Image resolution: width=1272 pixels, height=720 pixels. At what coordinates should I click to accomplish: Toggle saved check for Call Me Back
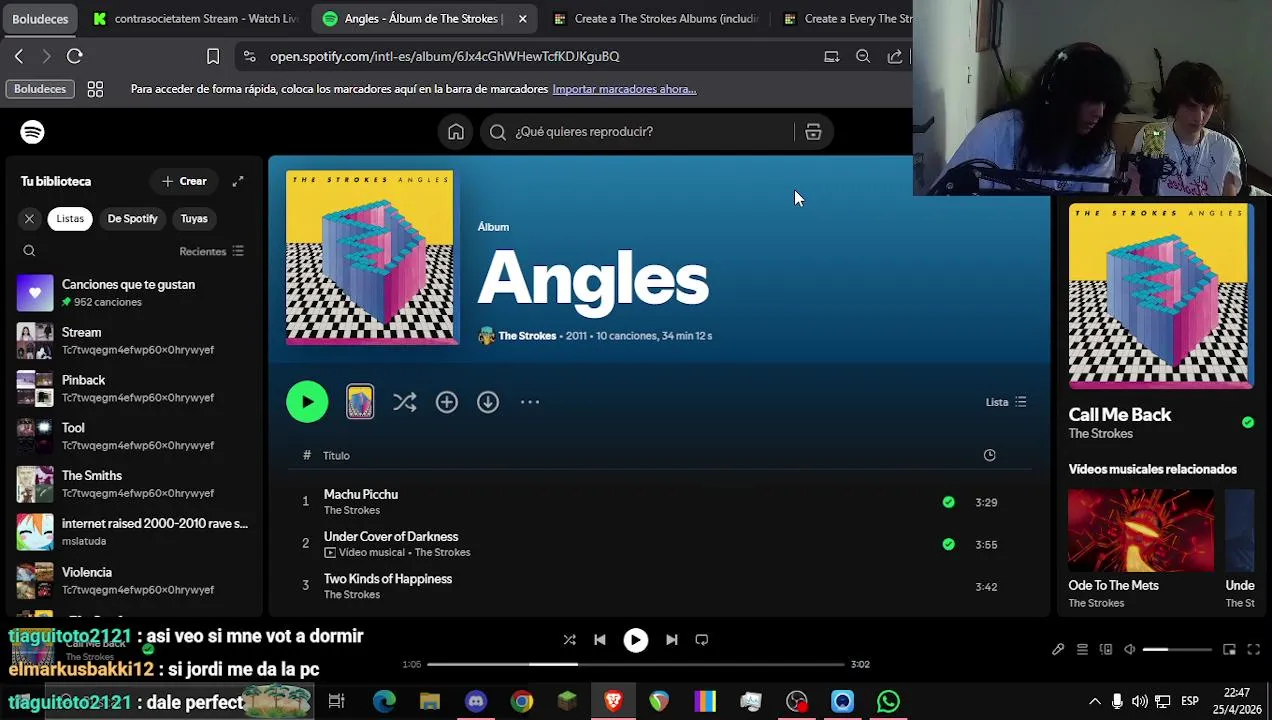pyautogui.click(x=1247, y=423)
